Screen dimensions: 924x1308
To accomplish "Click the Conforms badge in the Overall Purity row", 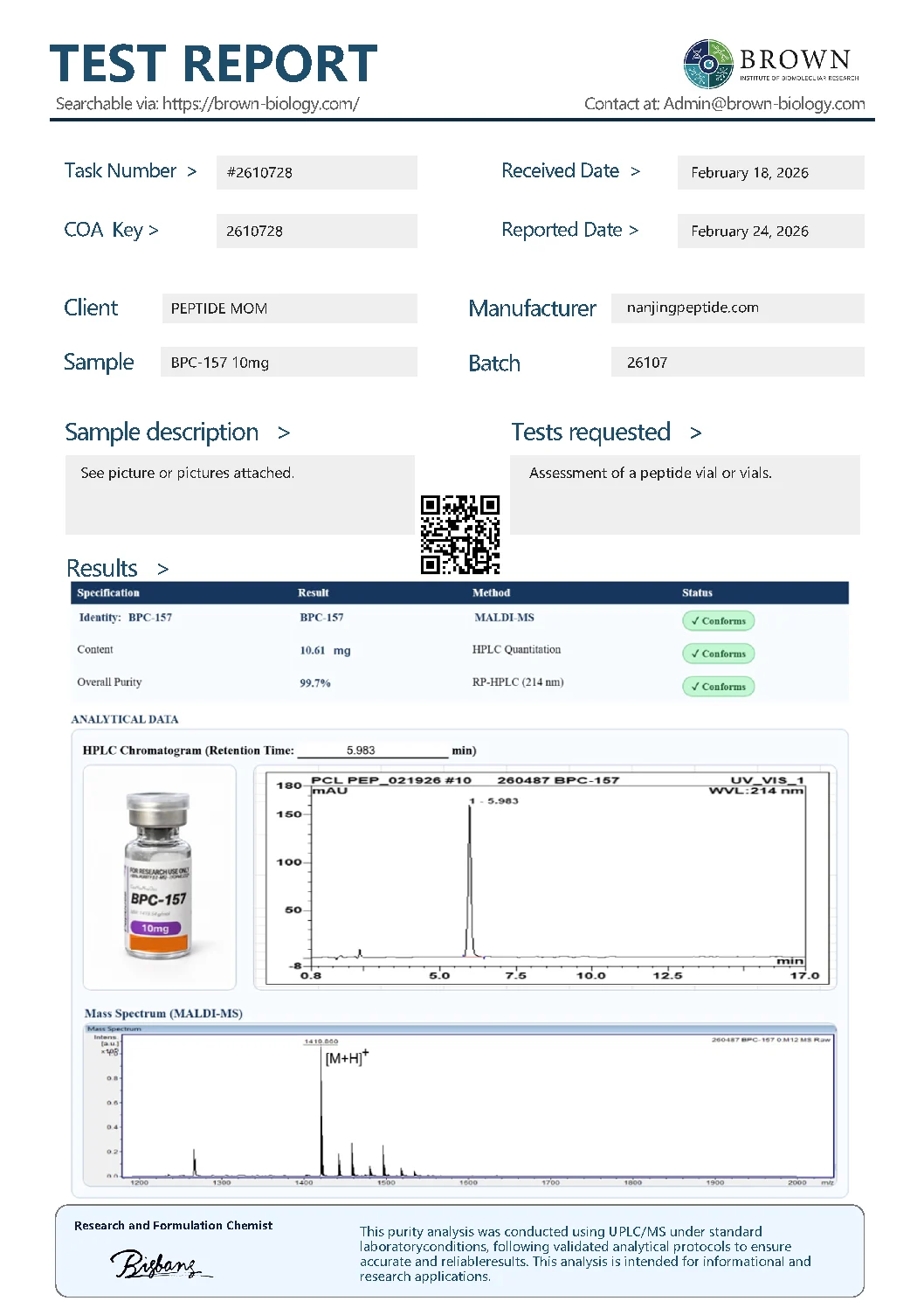I will tap(718, 687).
